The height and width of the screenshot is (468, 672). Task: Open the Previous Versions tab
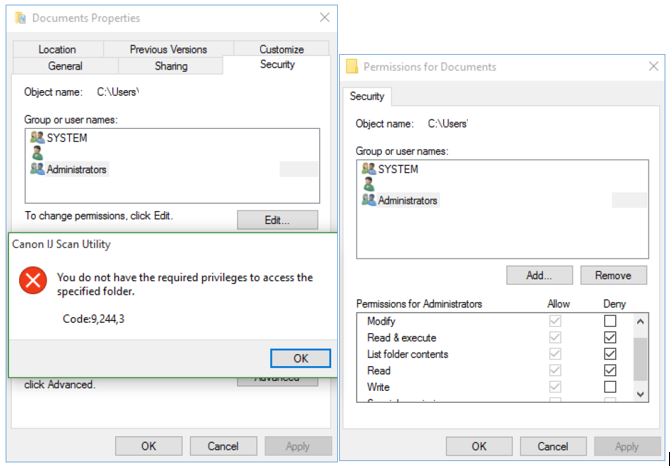(x=168, y=49)
